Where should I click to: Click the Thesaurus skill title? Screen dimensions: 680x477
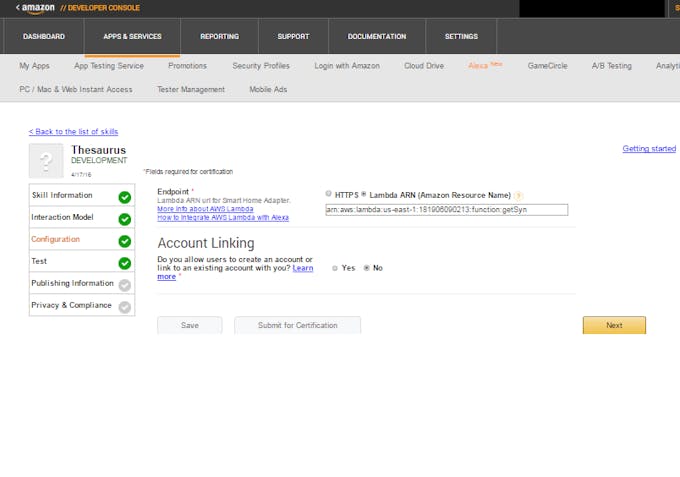98,150
